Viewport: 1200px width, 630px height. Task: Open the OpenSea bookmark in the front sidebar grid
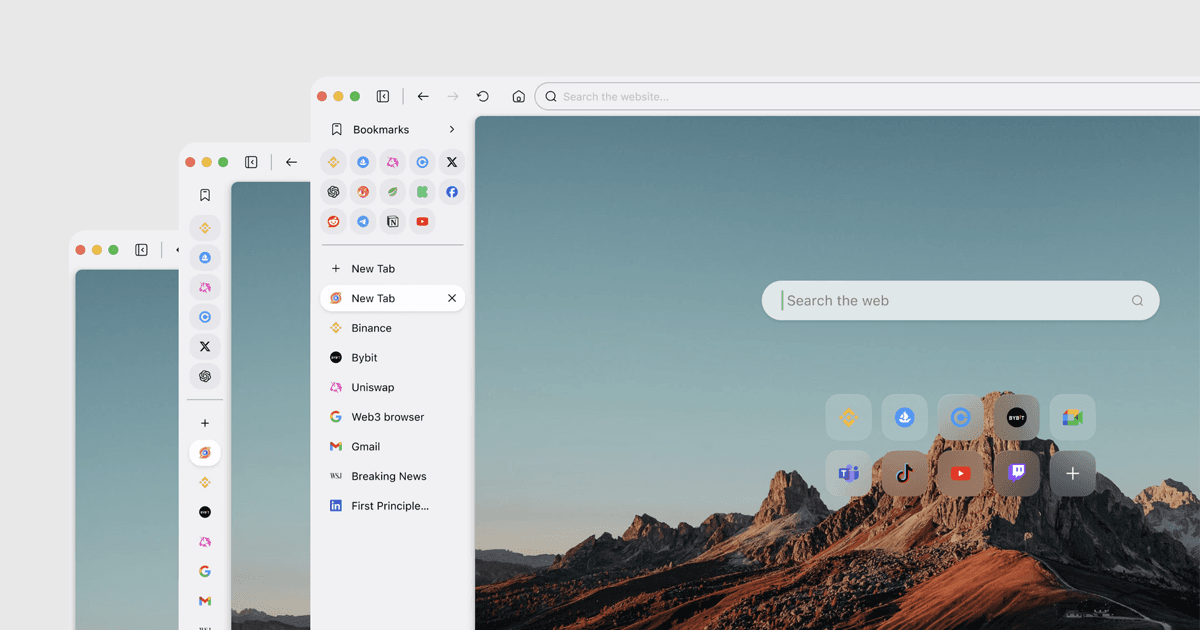click(x=363, y=162)
